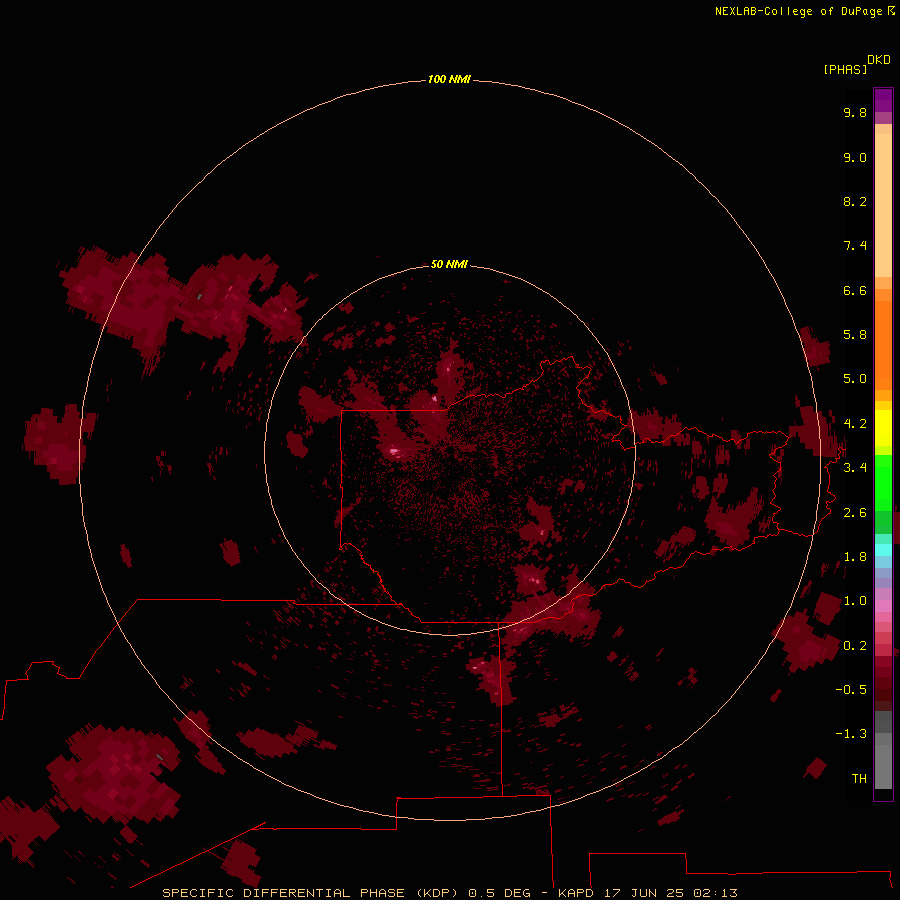
Task: Click the KAPD radar site identifier
Action: pos(576,893)
